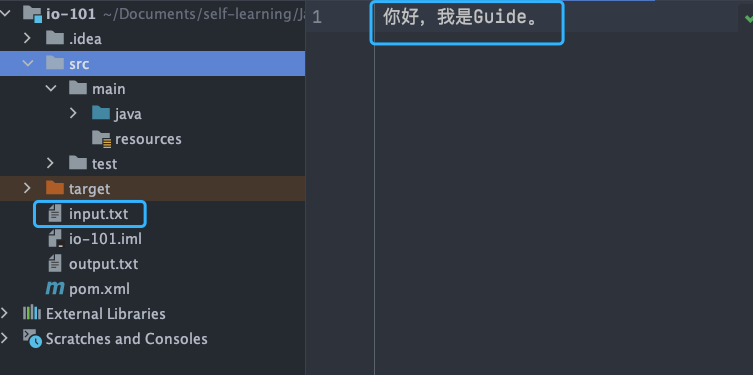
Task: Expand the target folder chevron
Action: (x=27, y=188)
